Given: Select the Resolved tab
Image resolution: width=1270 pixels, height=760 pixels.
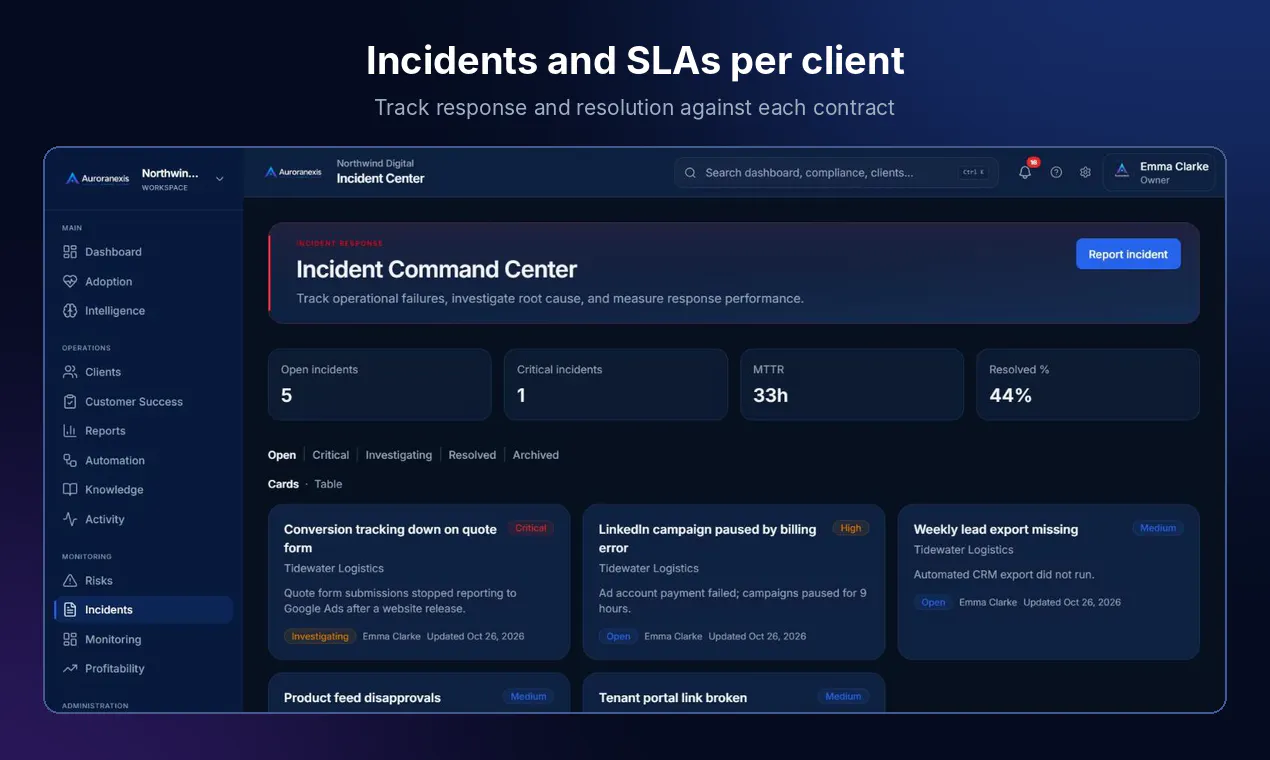Looking at the screenshot, I should pos(472,455).
